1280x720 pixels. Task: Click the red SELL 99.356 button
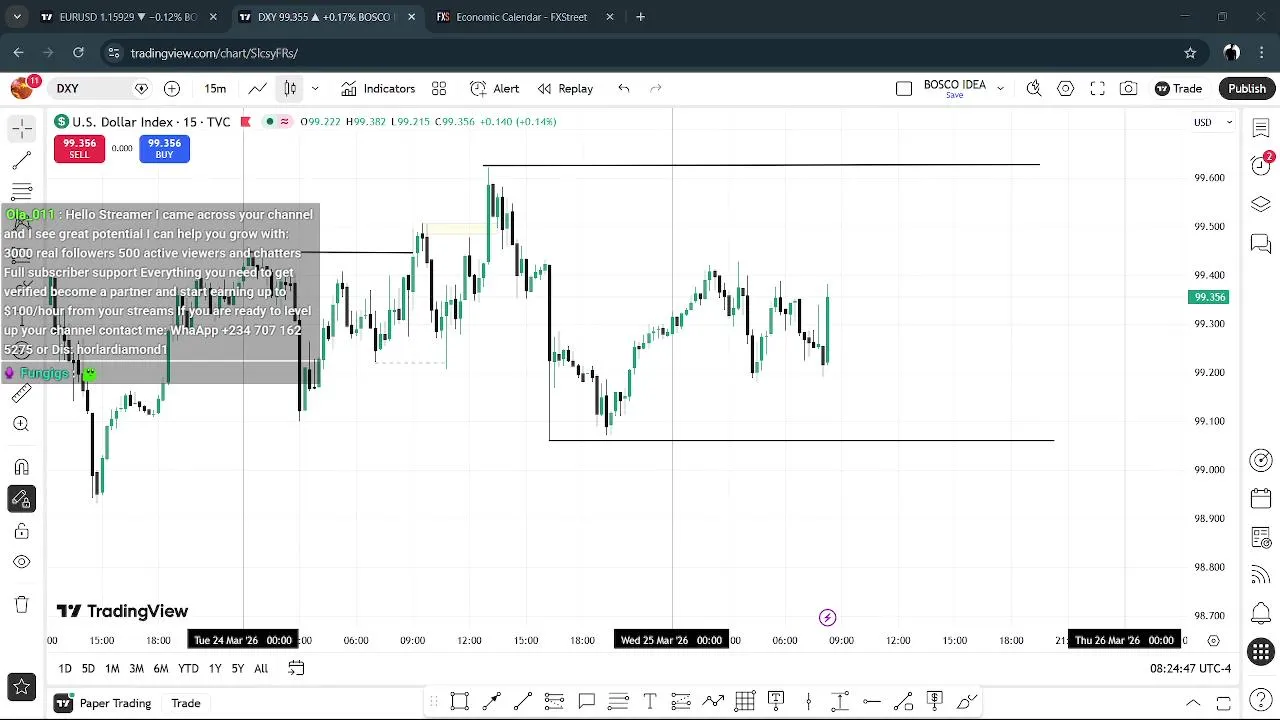[79, 149]
